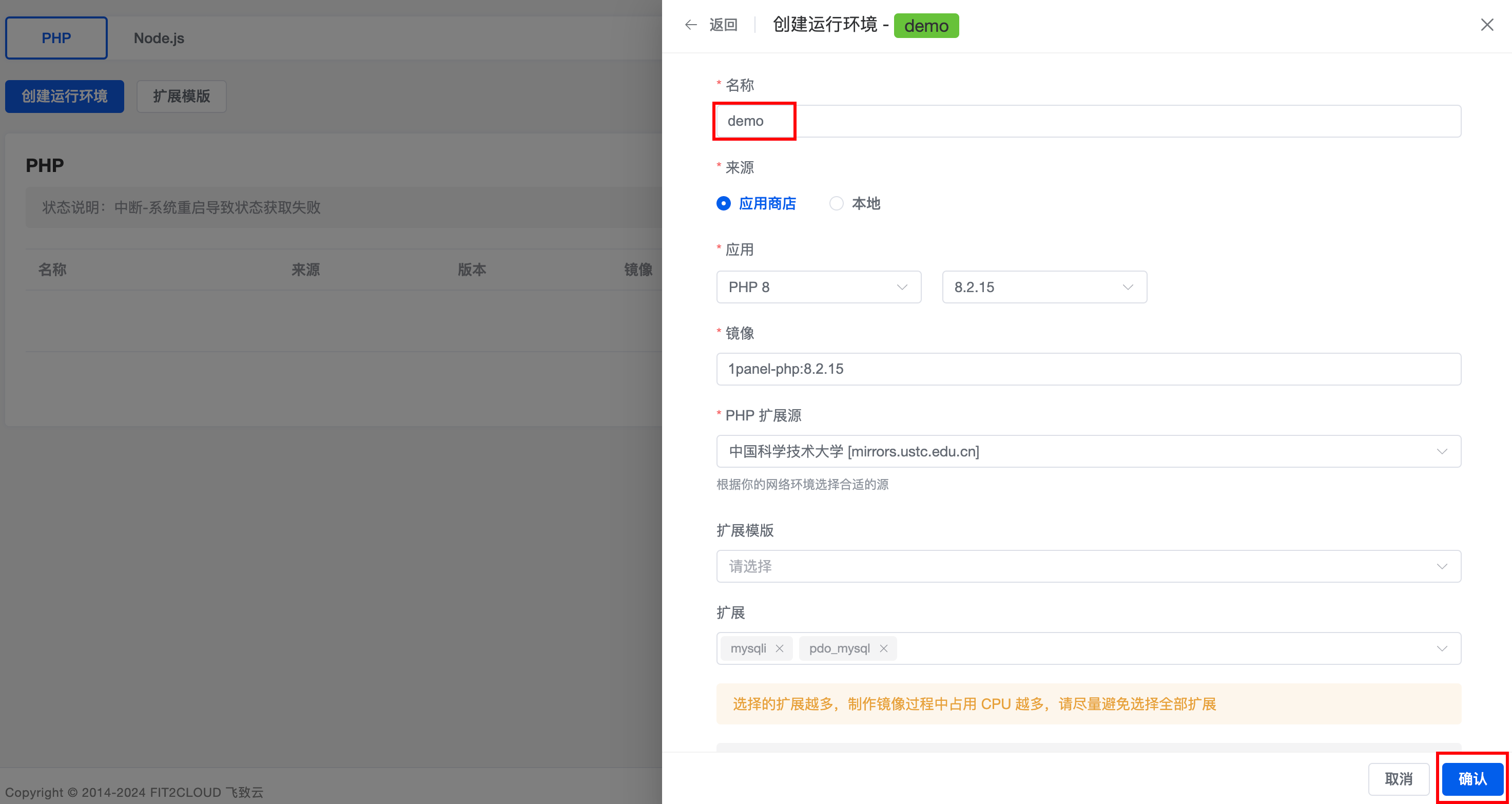This screenshot has width=1512, height=804.
Task: Open the PHP 8 application dropdown
Action: [818, 287]
